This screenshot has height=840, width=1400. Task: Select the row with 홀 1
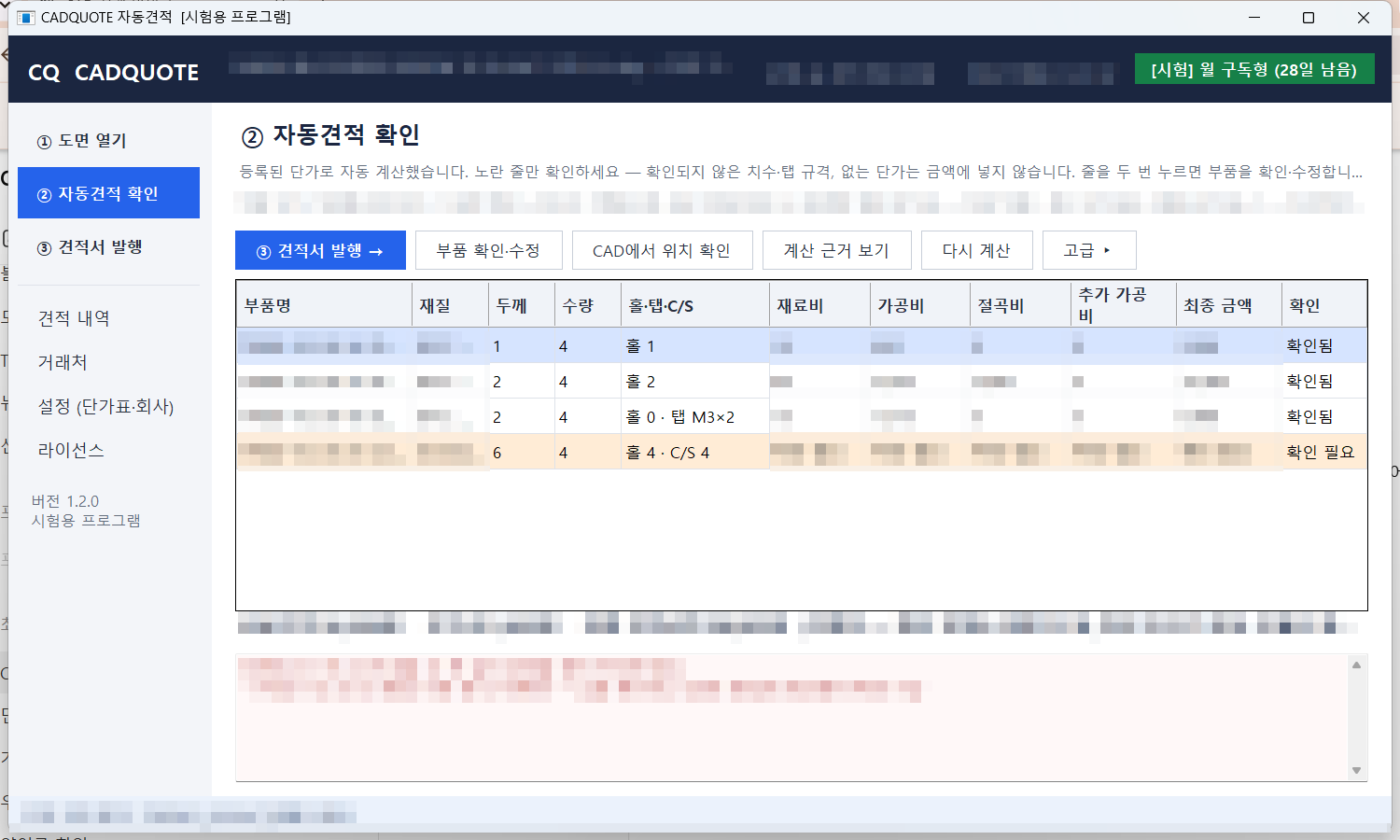pos(802,346)
